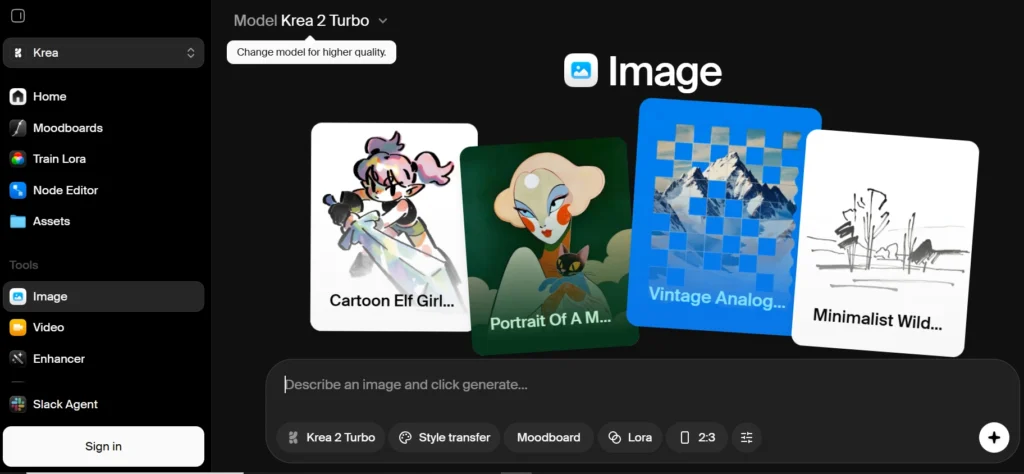This screenshot has width=1024, height=474.
Task: Open advanced settings sliders icon
Action: tap(746, 437)
